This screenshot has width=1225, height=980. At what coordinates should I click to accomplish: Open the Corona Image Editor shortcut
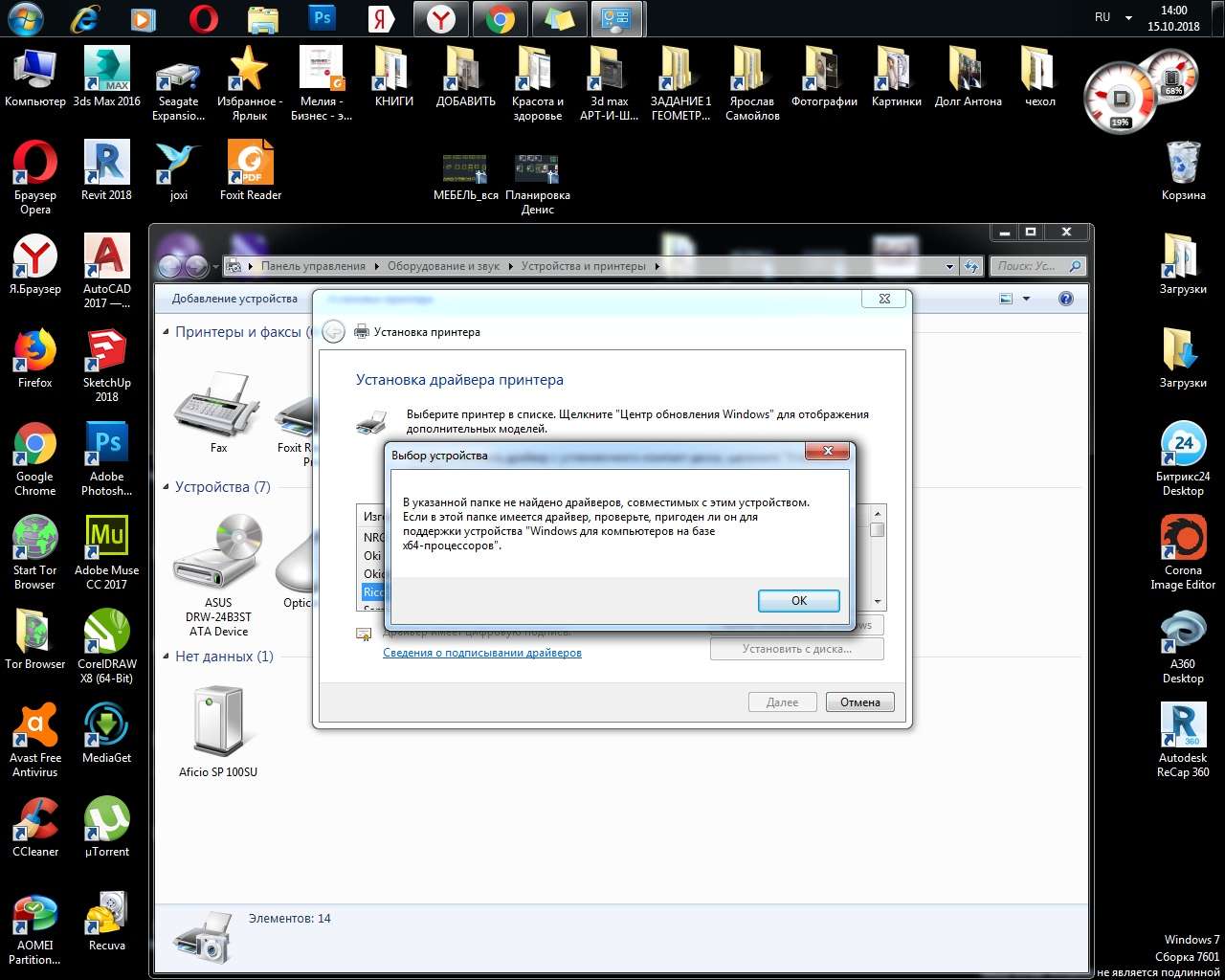pos(1184,553)
